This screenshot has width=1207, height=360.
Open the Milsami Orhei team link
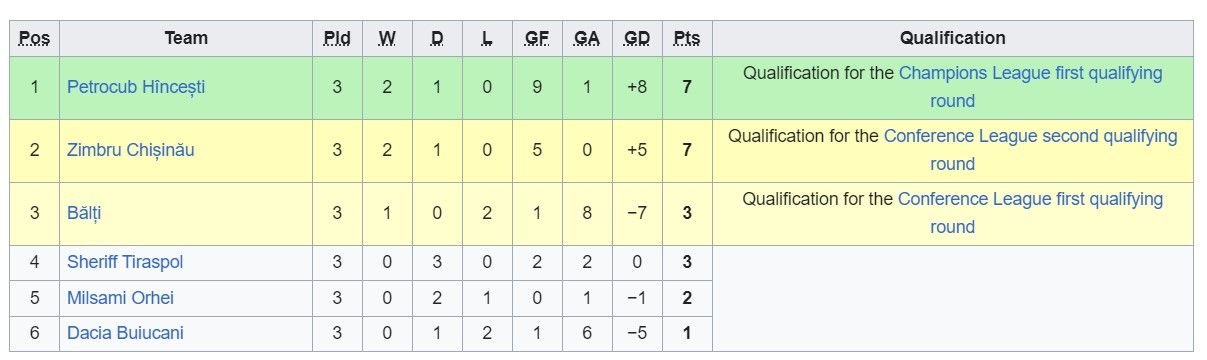[x=120, y=298]
